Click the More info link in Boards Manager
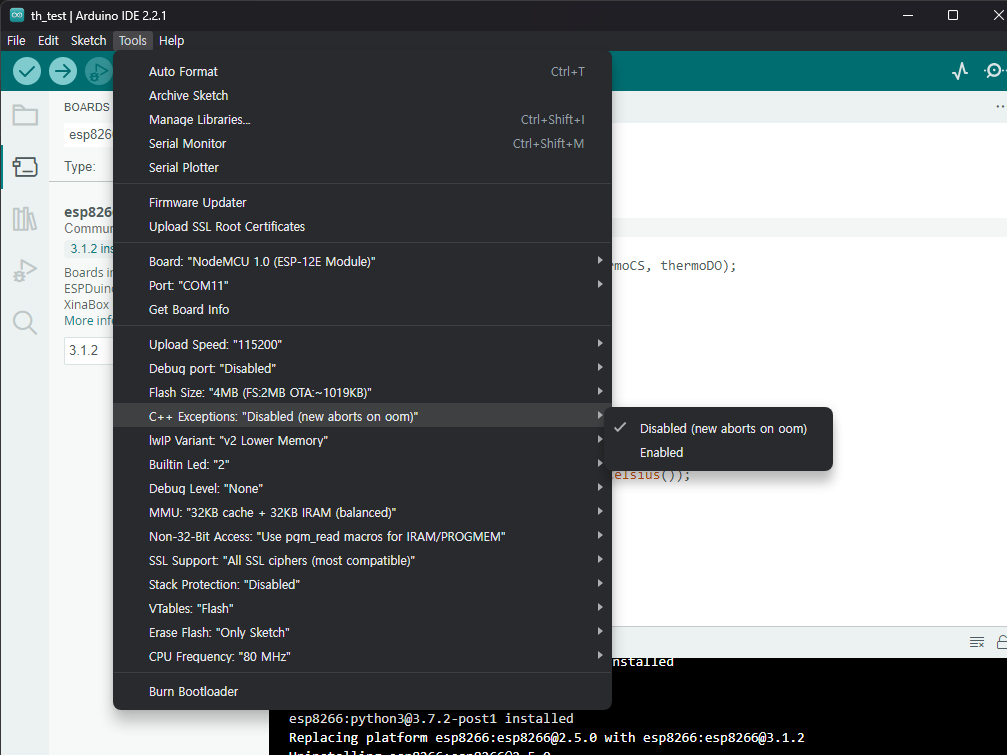1007x755 pixels. 88,320
